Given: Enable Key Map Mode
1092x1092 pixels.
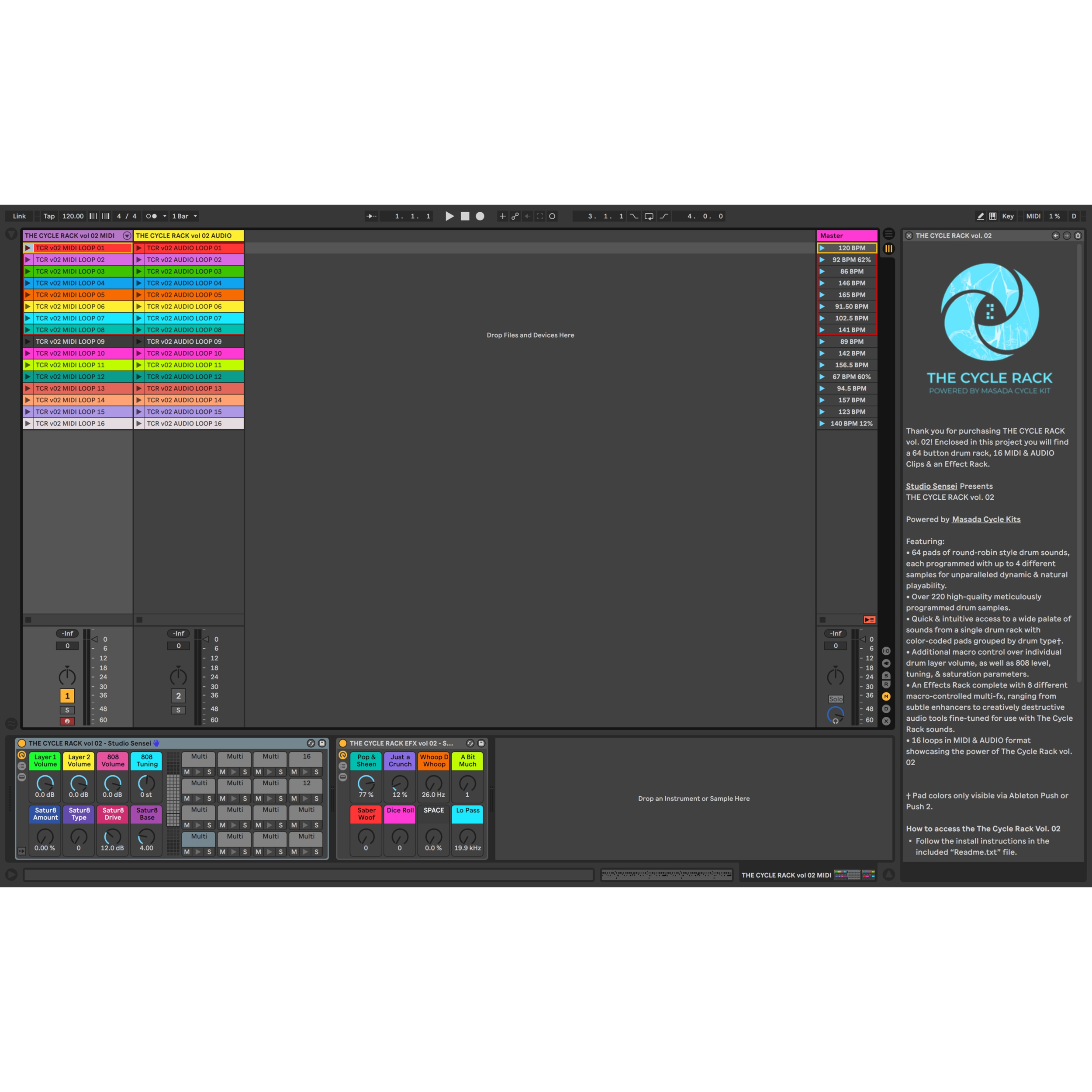Looking at the screenshot, I should (1008, 216).
